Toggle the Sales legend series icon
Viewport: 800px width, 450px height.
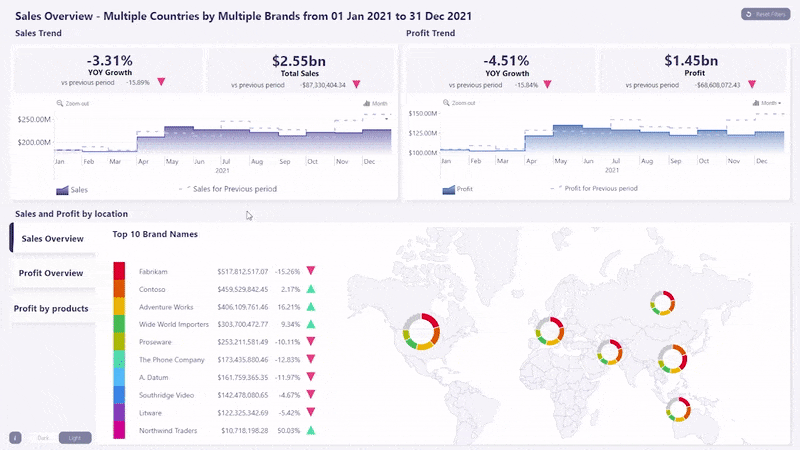62,188
